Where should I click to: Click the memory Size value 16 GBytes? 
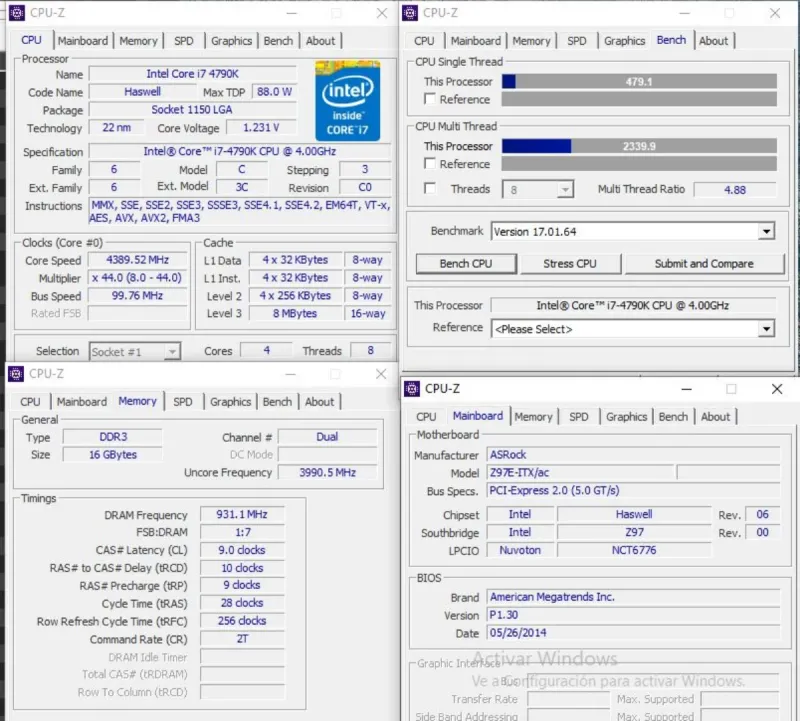113,455
